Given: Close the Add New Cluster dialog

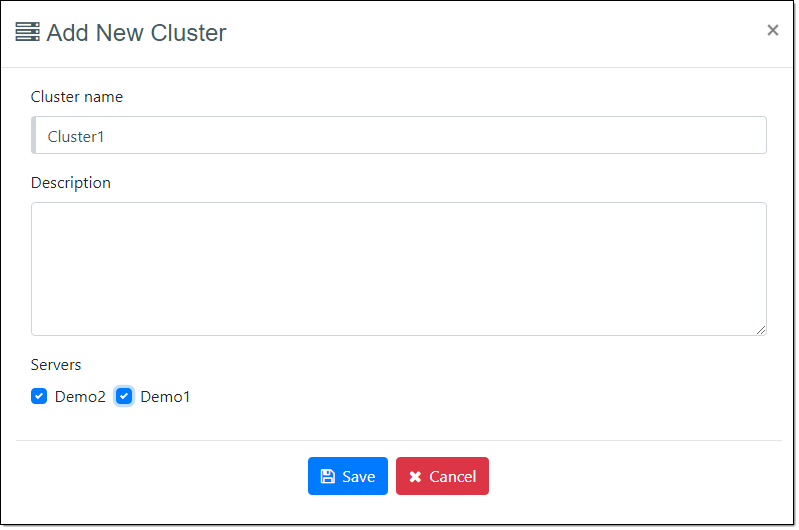Looking at the screenshot, I should pos(772,31).
